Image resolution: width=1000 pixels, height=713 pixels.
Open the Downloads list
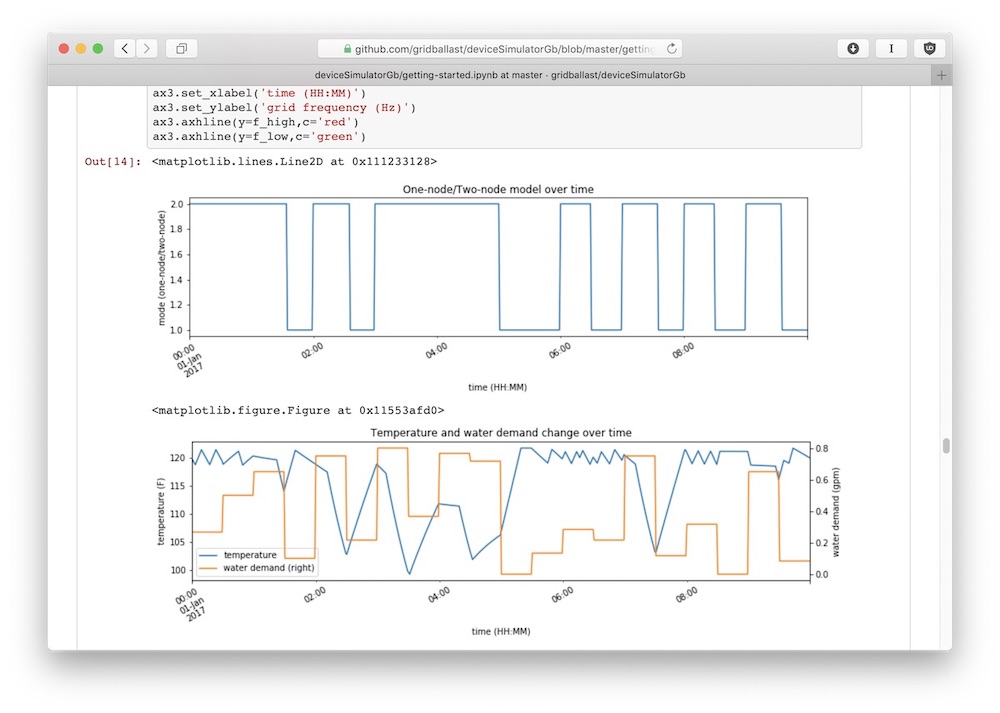pyautogui.click(x=853, y=48)
